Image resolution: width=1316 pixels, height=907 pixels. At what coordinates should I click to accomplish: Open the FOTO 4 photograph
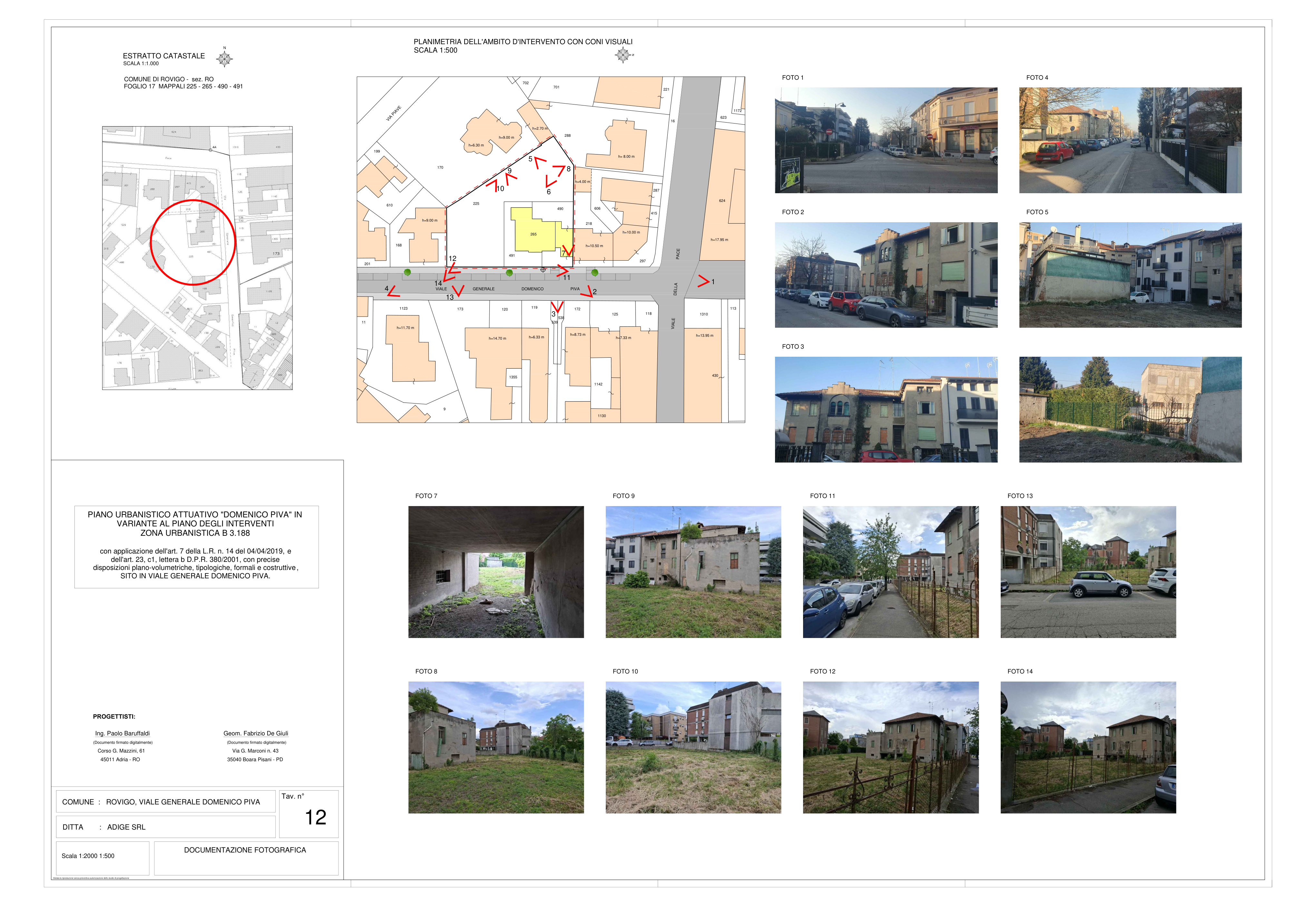pos(1130,140)
